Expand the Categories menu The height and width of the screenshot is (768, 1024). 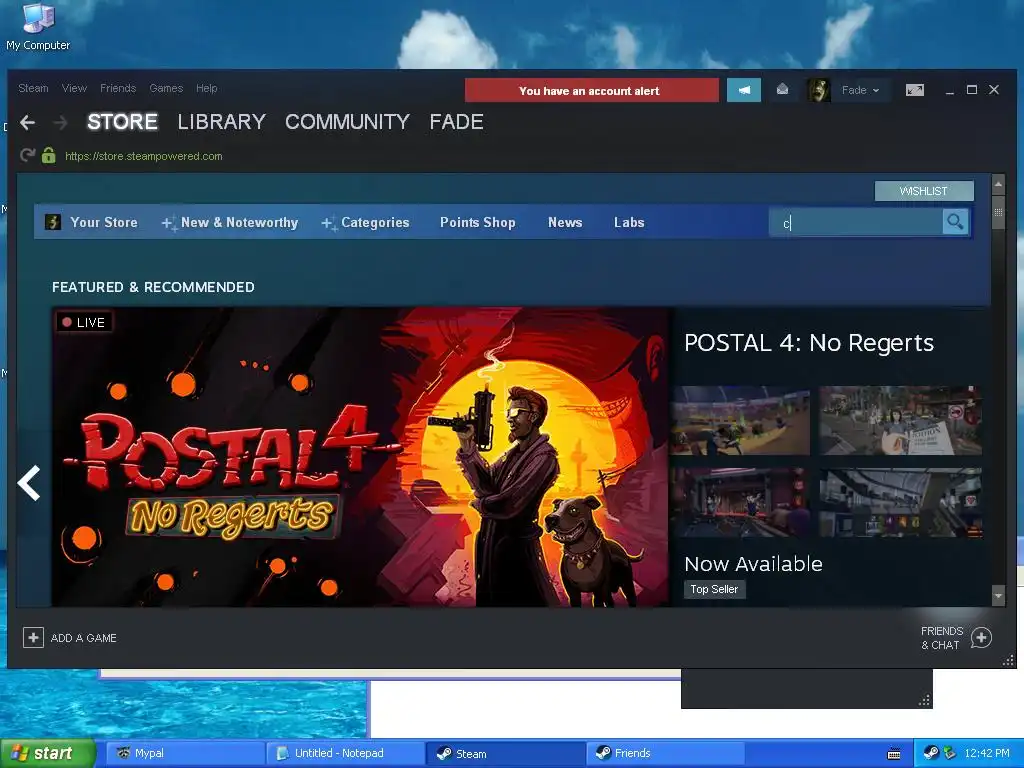pyautogui.click(x=366, y=222)
